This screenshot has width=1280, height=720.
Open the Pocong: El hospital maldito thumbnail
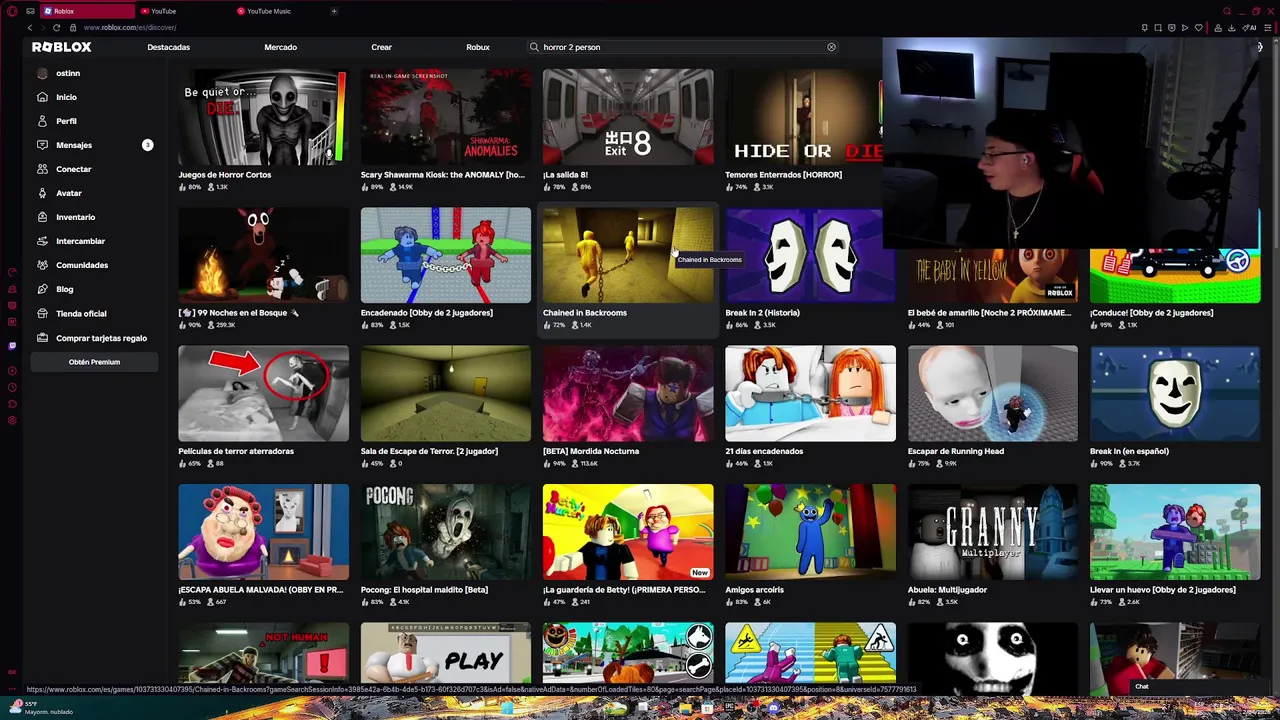pos(446,532)
